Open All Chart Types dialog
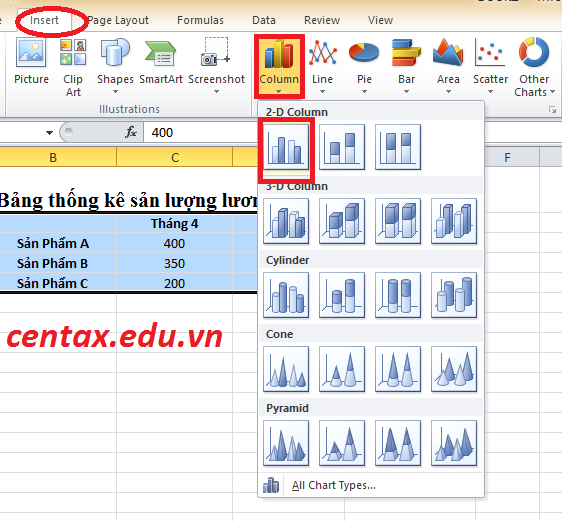The image size is (562, 521). (371, 486)
